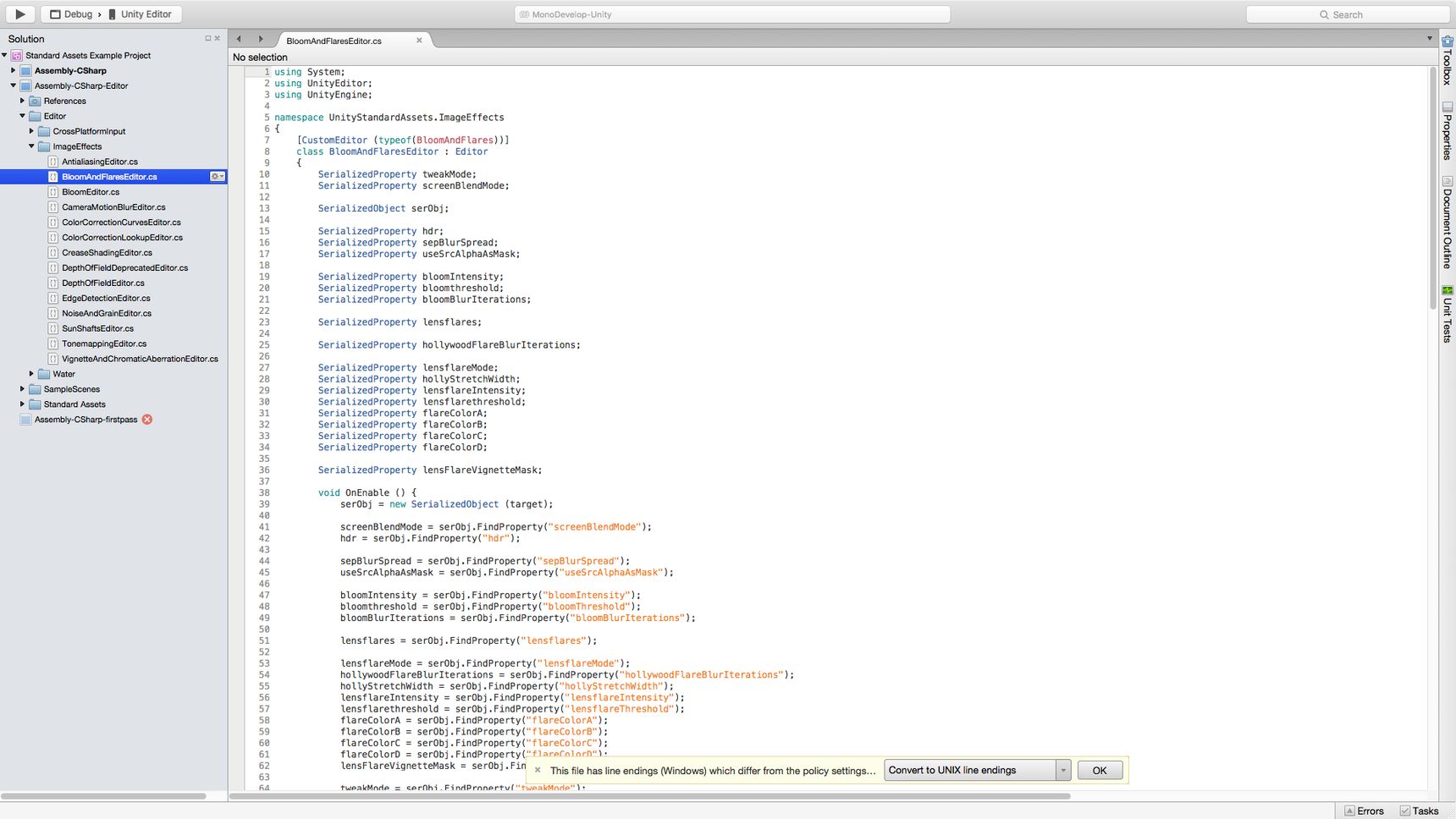Navigate forward with the right arrow
The width and height of the screenshot is (1456, 819).
pyautogui.click(x=260, y=39)
